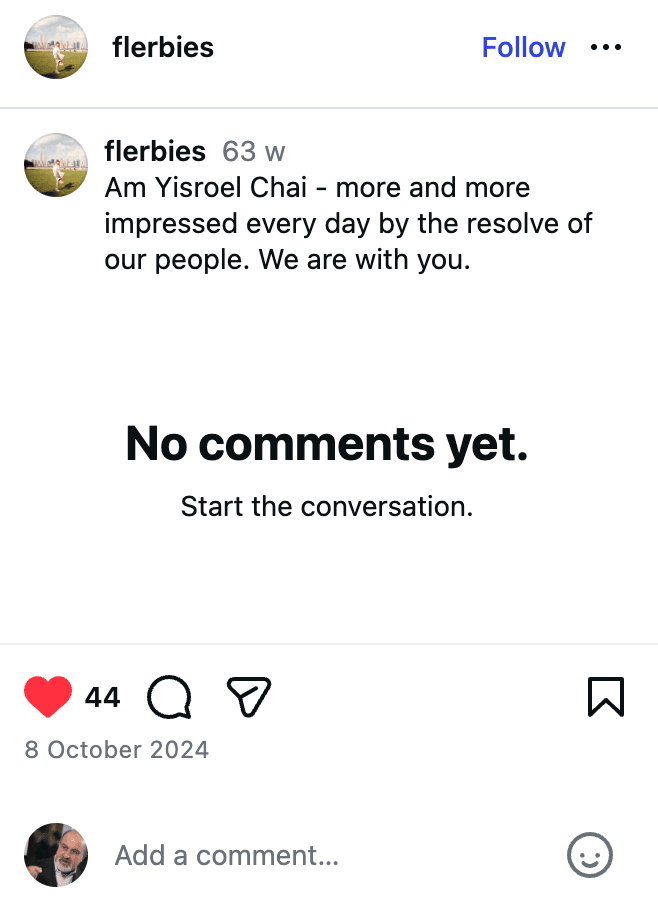658x910 pixels.
Task: Click your profile picture near comment box
Action: tap(56, 855)
